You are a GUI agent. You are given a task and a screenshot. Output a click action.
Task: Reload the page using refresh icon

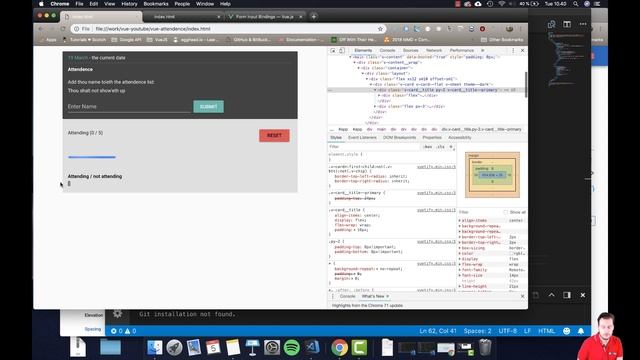click(x=62, y=29)
